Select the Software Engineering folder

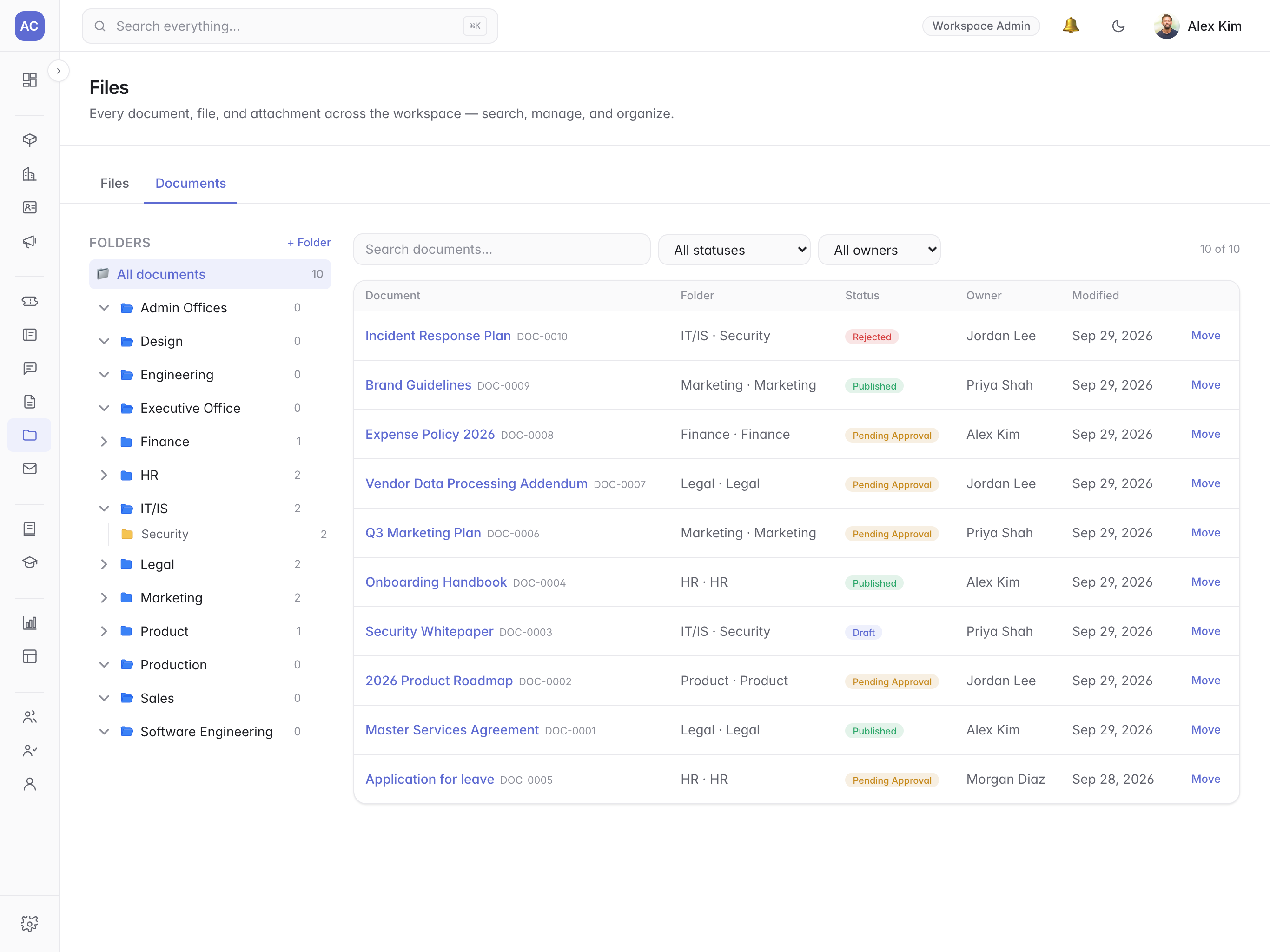(x=206, y=732)
